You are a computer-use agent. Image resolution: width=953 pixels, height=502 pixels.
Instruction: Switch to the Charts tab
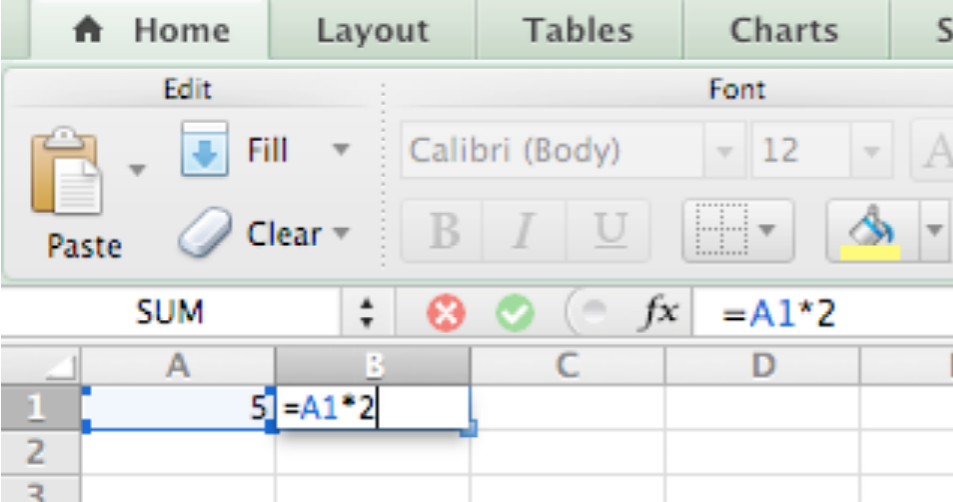pyautogui.click(x=783, y=30)
